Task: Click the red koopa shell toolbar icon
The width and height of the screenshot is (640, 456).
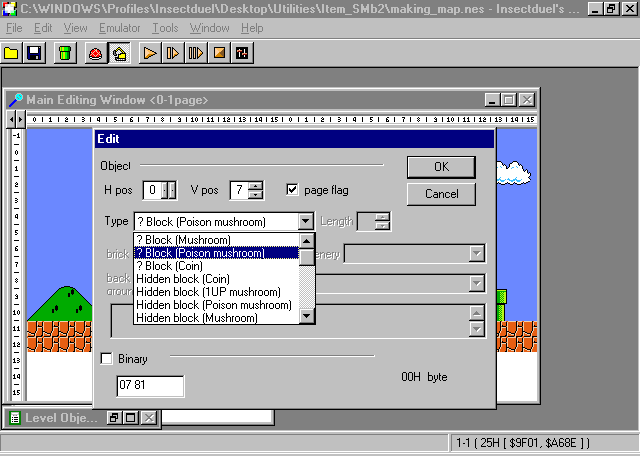Action: tap(96, 52)
